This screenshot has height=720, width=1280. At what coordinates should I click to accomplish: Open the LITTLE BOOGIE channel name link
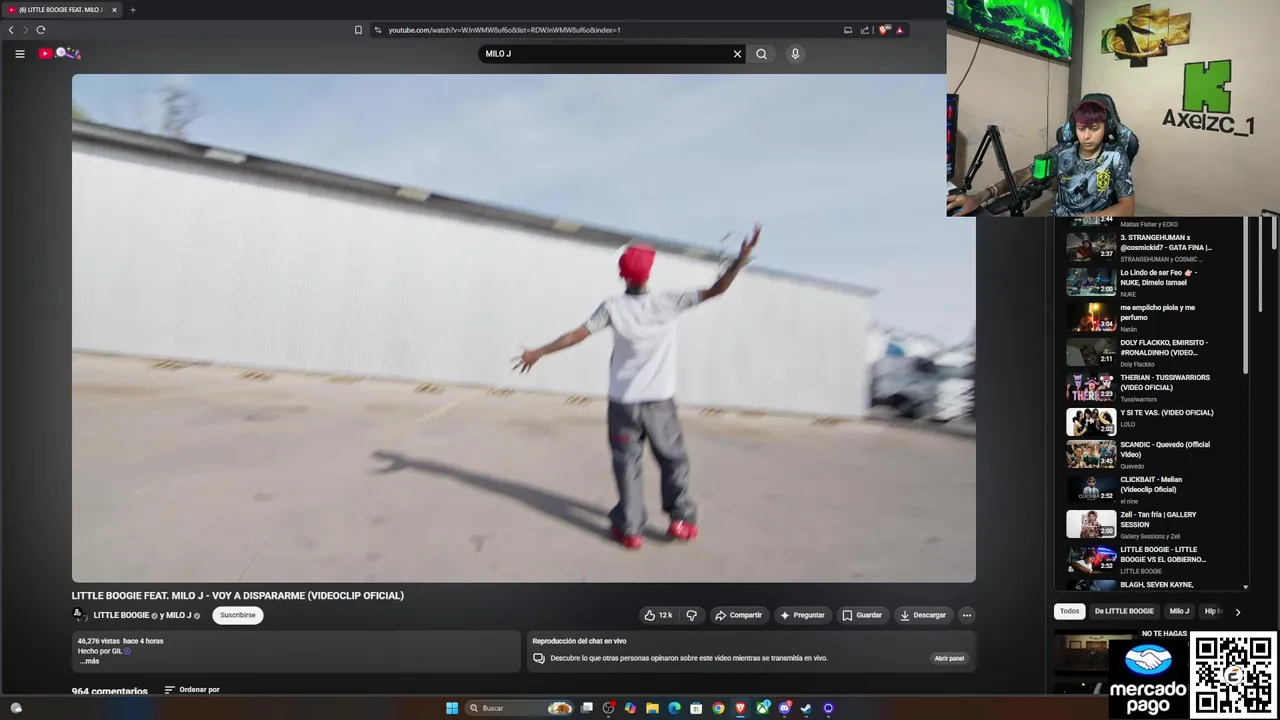click(x=121, y=615)
